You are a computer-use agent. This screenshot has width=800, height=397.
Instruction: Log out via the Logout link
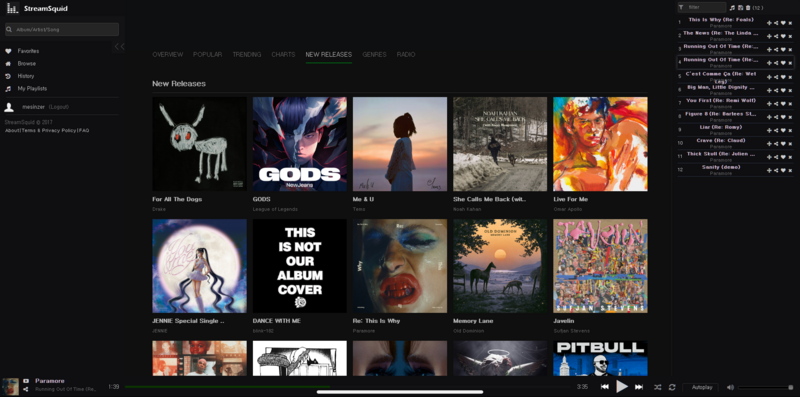click(59, 107)
